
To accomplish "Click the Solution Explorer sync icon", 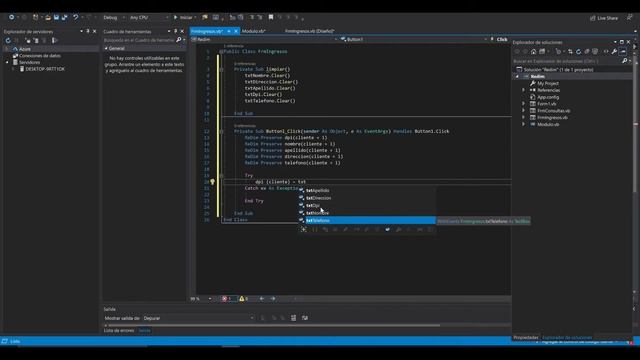I will pyautogui.click(x=570, y=52).
